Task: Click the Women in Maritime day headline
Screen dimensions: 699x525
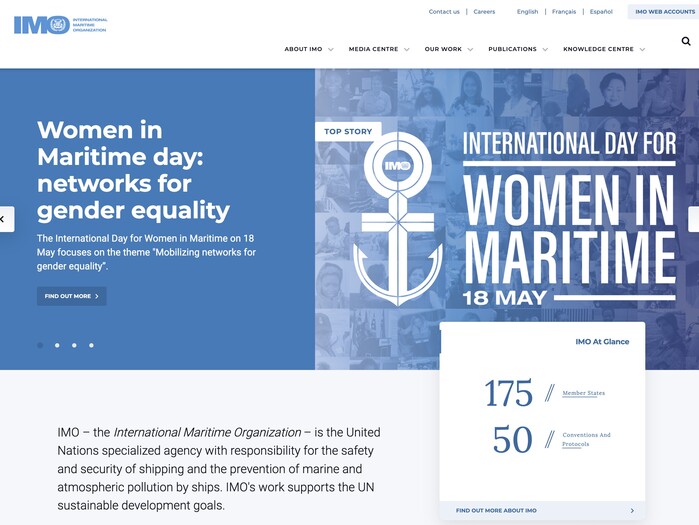Action: (x=133, y=170)
